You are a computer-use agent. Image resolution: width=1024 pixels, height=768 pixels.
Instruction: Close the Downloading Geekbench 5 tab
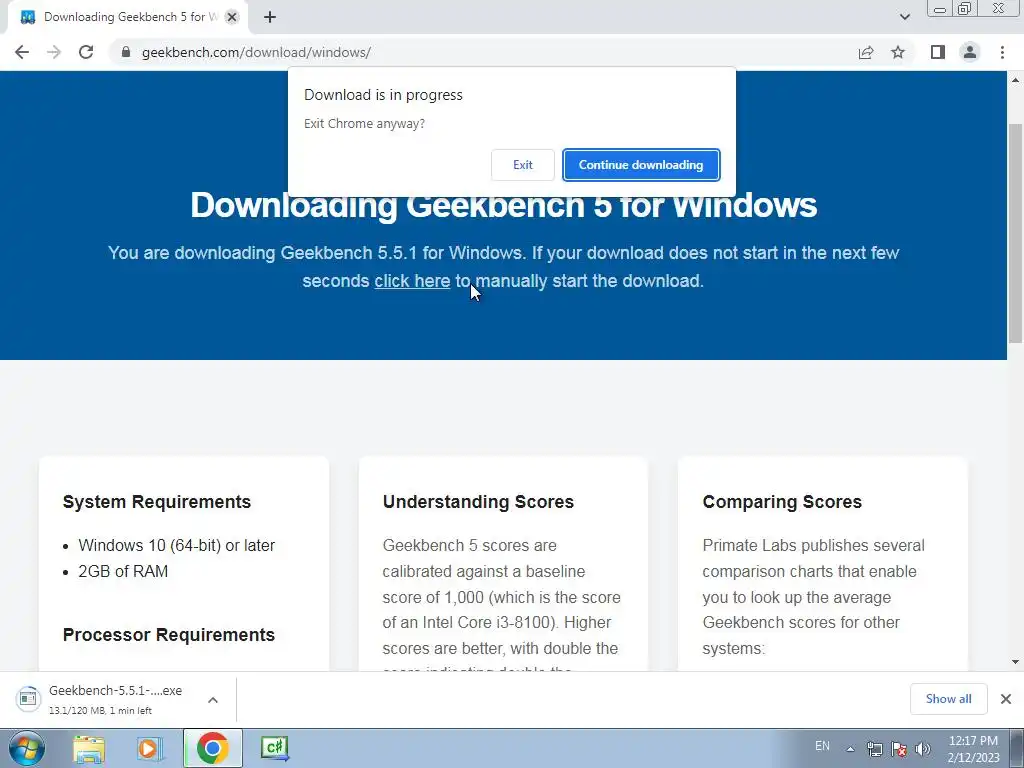(232, 17)
